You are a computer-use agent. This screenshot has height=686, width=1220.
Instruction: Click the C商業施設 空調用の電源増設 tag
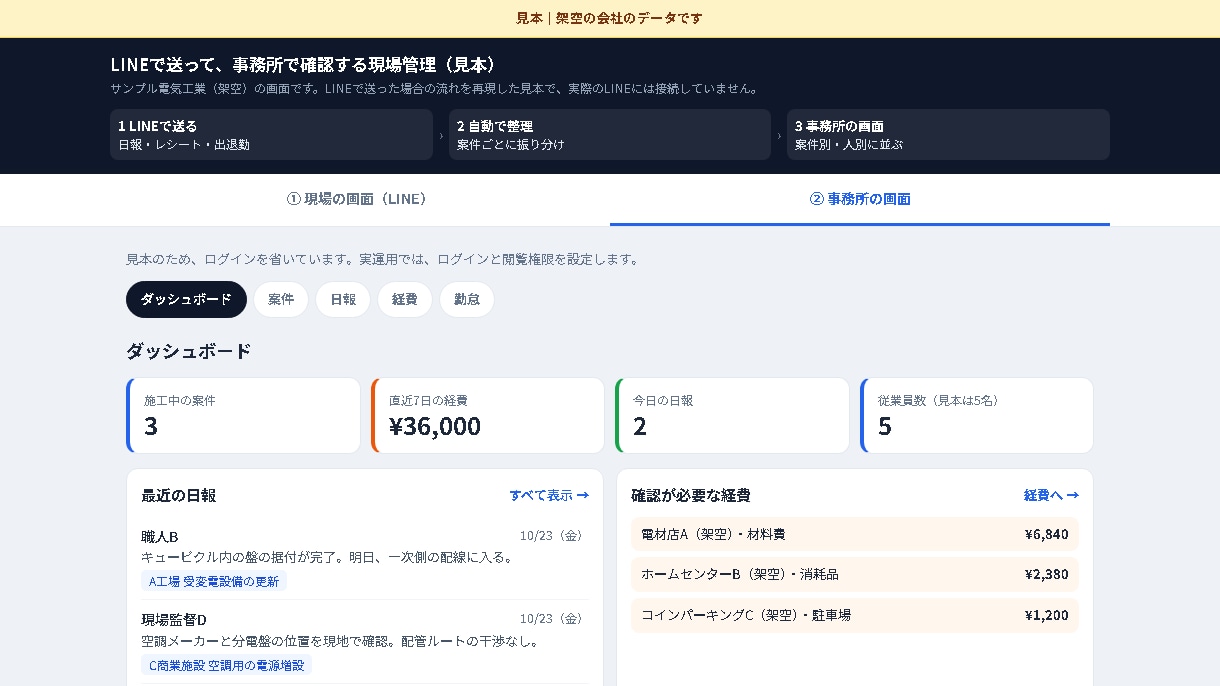point(227,665)
